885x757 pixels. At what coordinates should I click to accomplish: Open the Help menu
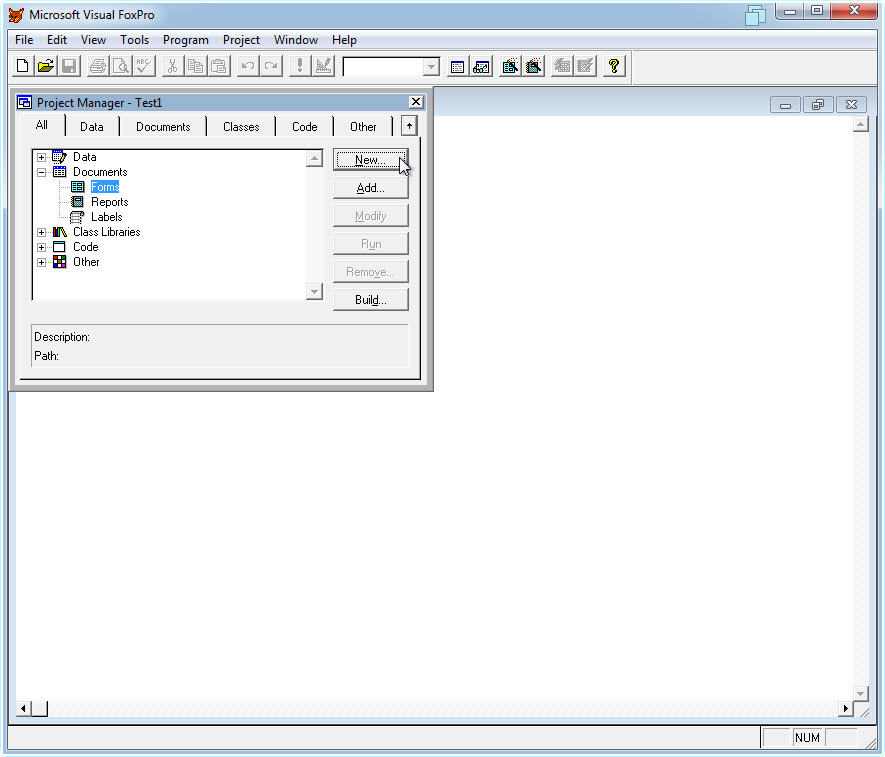pyautogui.click(x=344, y=40)
